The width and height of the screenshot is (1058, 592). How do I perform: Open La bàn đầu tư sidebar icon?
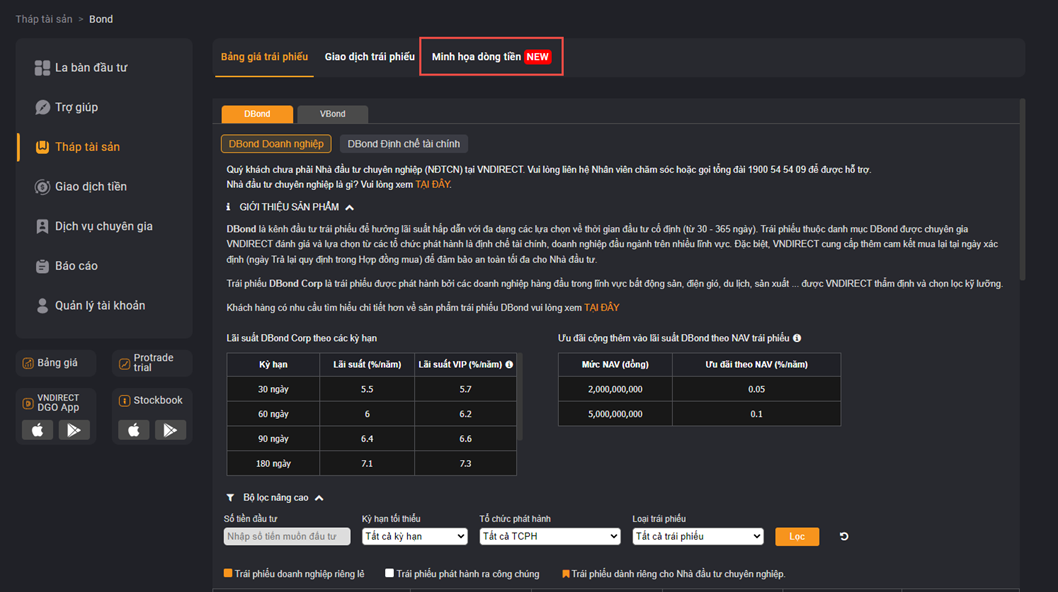(42, 68)
